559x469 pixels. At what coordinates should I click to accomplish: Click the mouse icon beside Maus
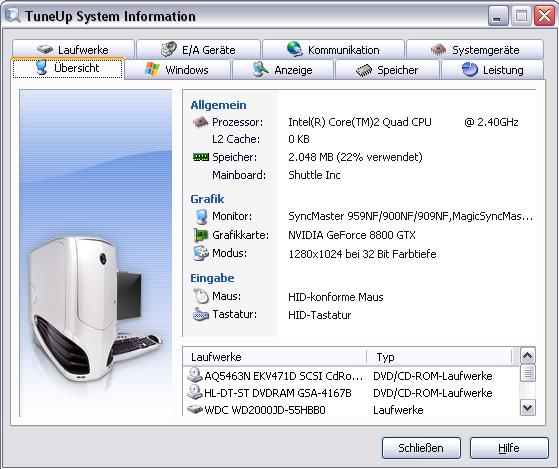click(x=201, y=296)
